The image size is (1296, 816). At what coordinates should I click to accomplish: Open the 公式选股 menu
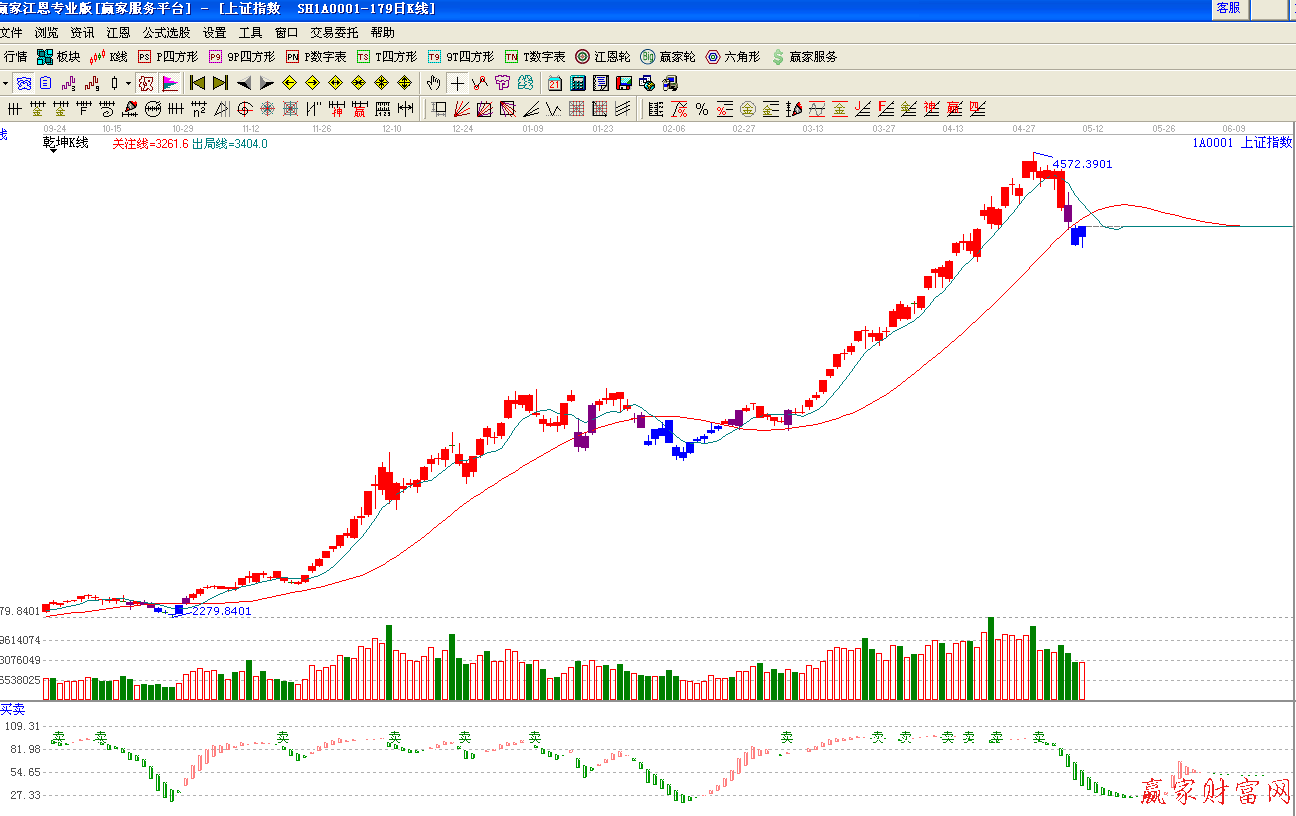[x=166, y=33]
